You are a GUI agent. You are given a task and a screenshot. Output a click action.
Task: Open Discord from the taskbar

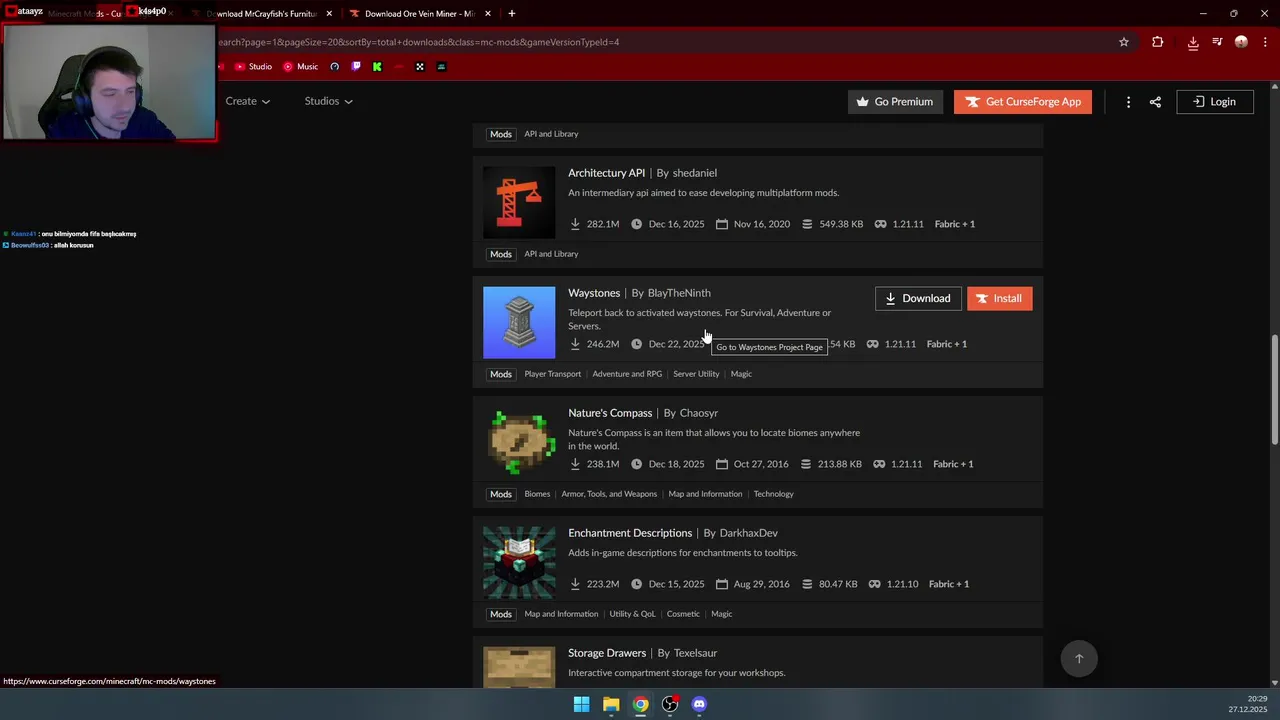pos(699,704)
